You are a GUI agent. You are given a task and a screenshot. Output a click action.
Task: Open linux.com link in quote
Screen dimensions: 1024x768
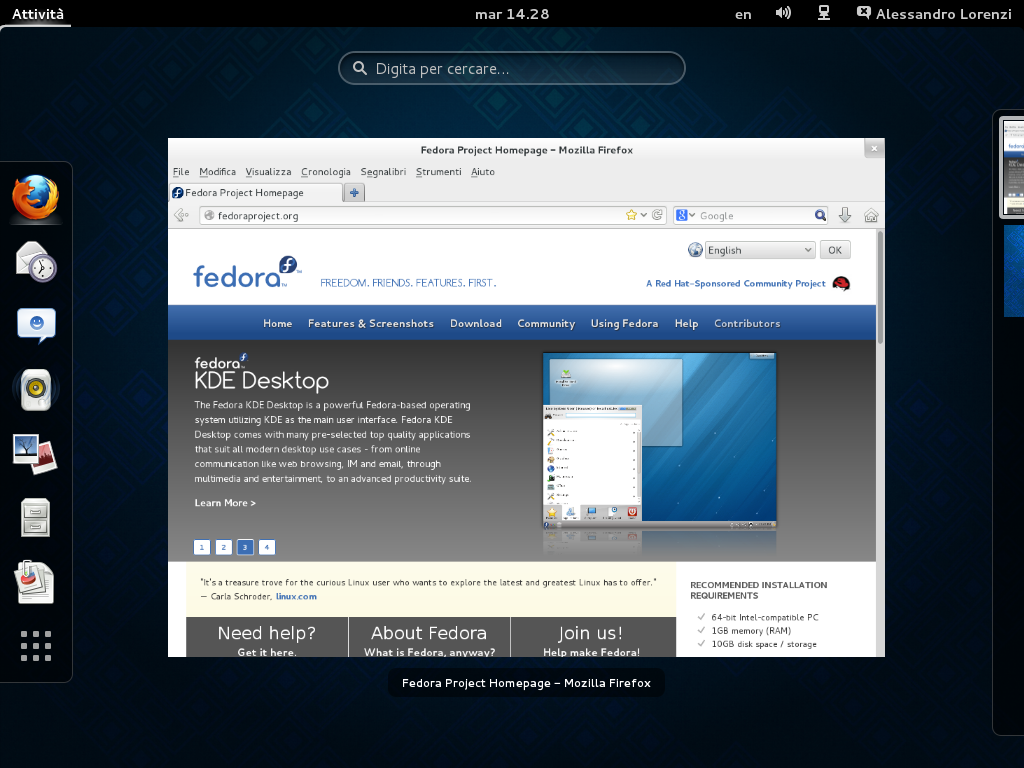[296, 596]
